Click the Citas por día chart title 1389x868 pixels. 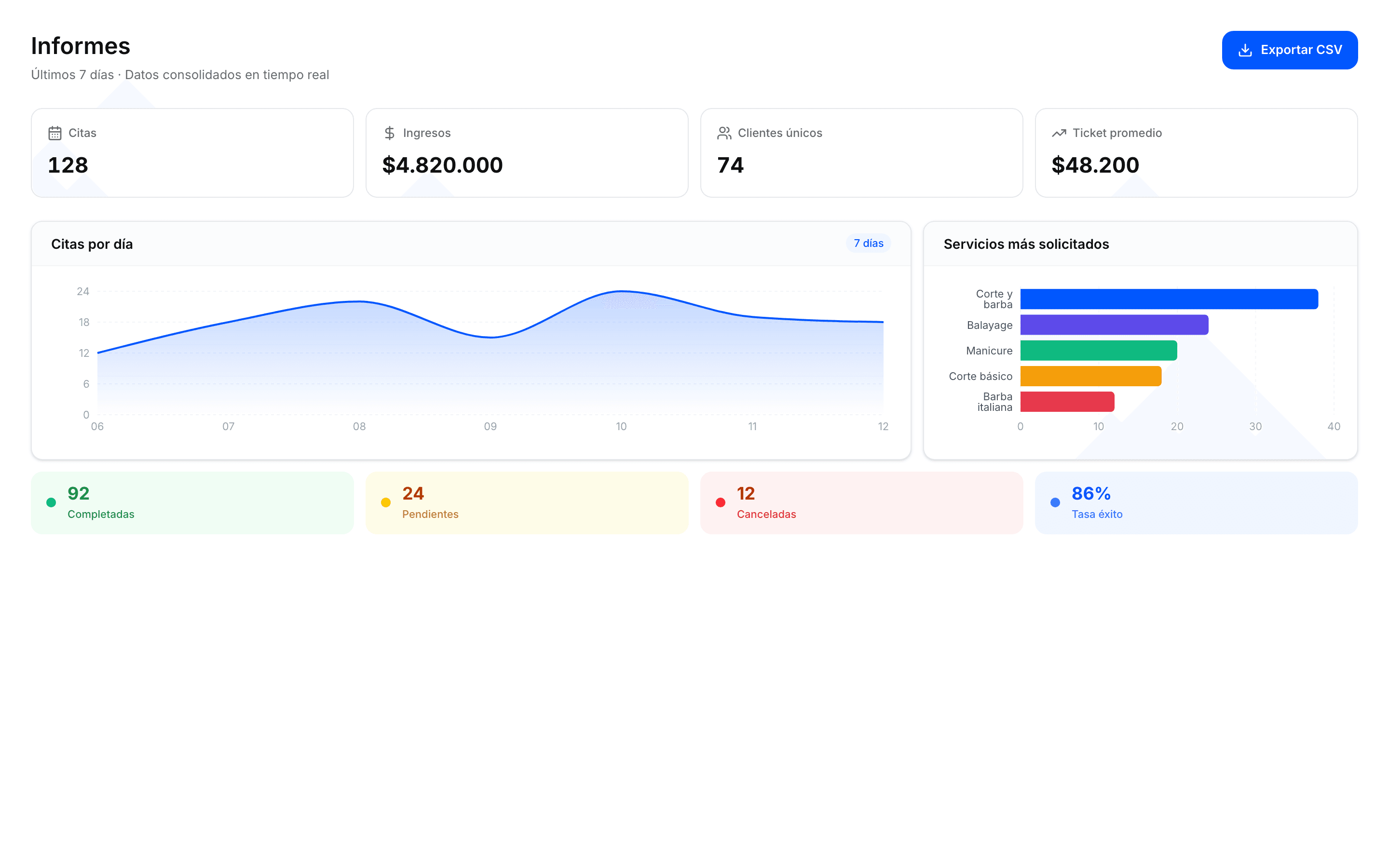coord(92,244)
